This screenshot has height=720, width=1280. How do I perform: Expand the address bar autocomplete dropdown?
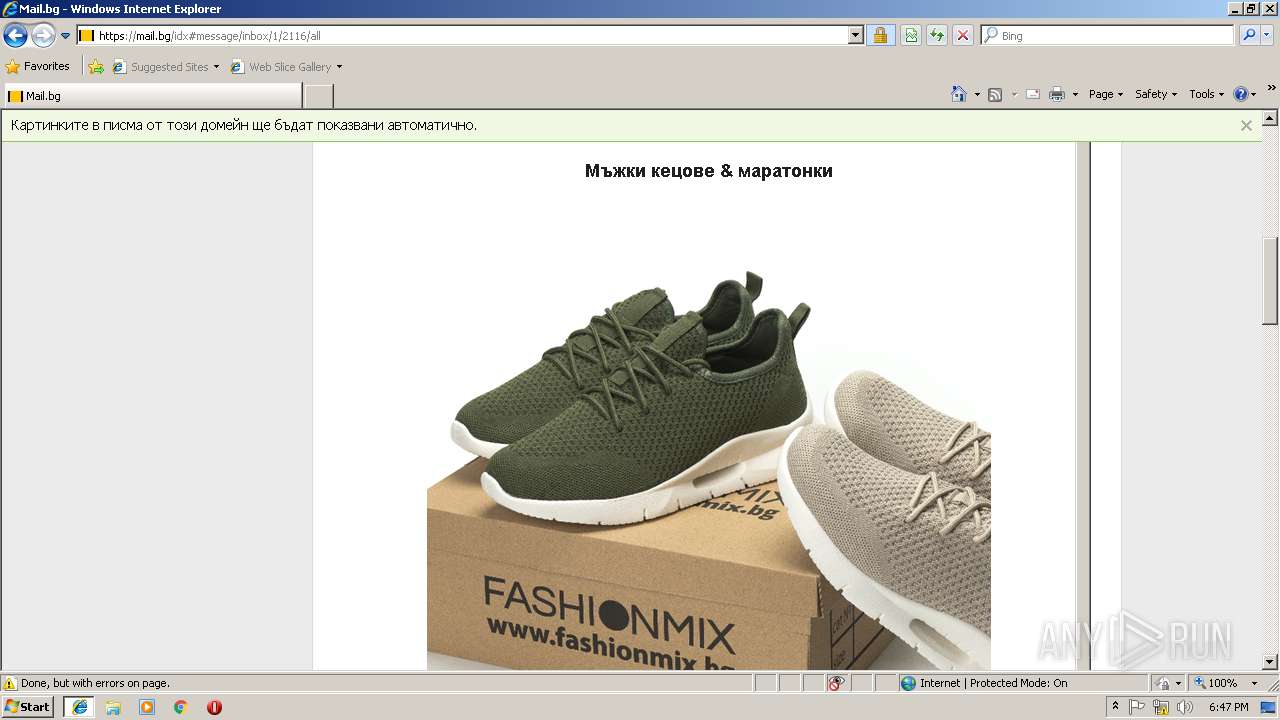tap(856, 35)
